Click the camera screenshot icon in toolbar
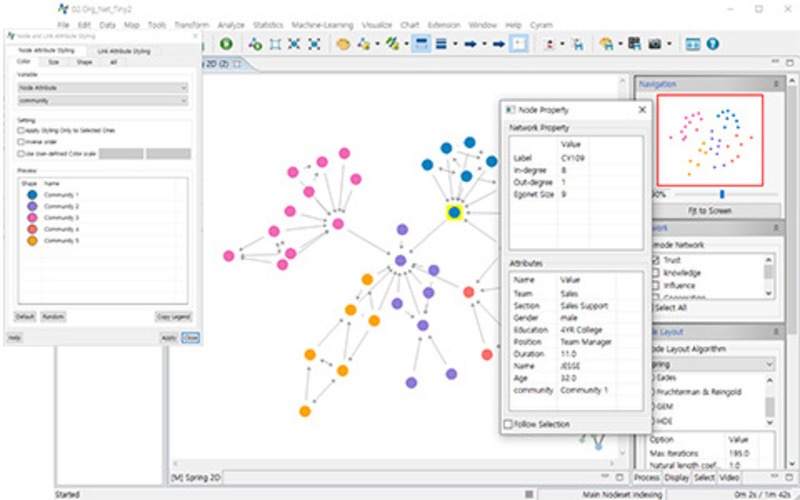The height and width of the screenshot is (500, 800). (655, 44)
